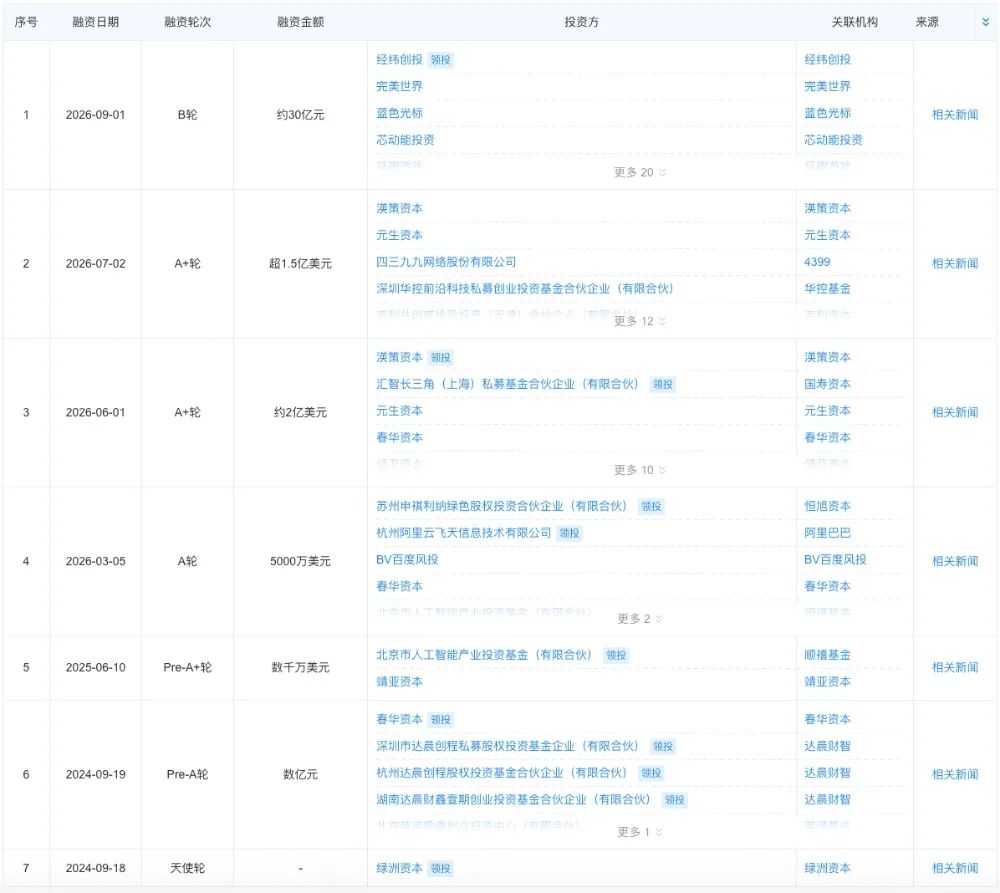Screen dimensions: 1000x893
Task: Open 相关新闻 for the Pre-A+轮 round
Action: tap(955, 667)
